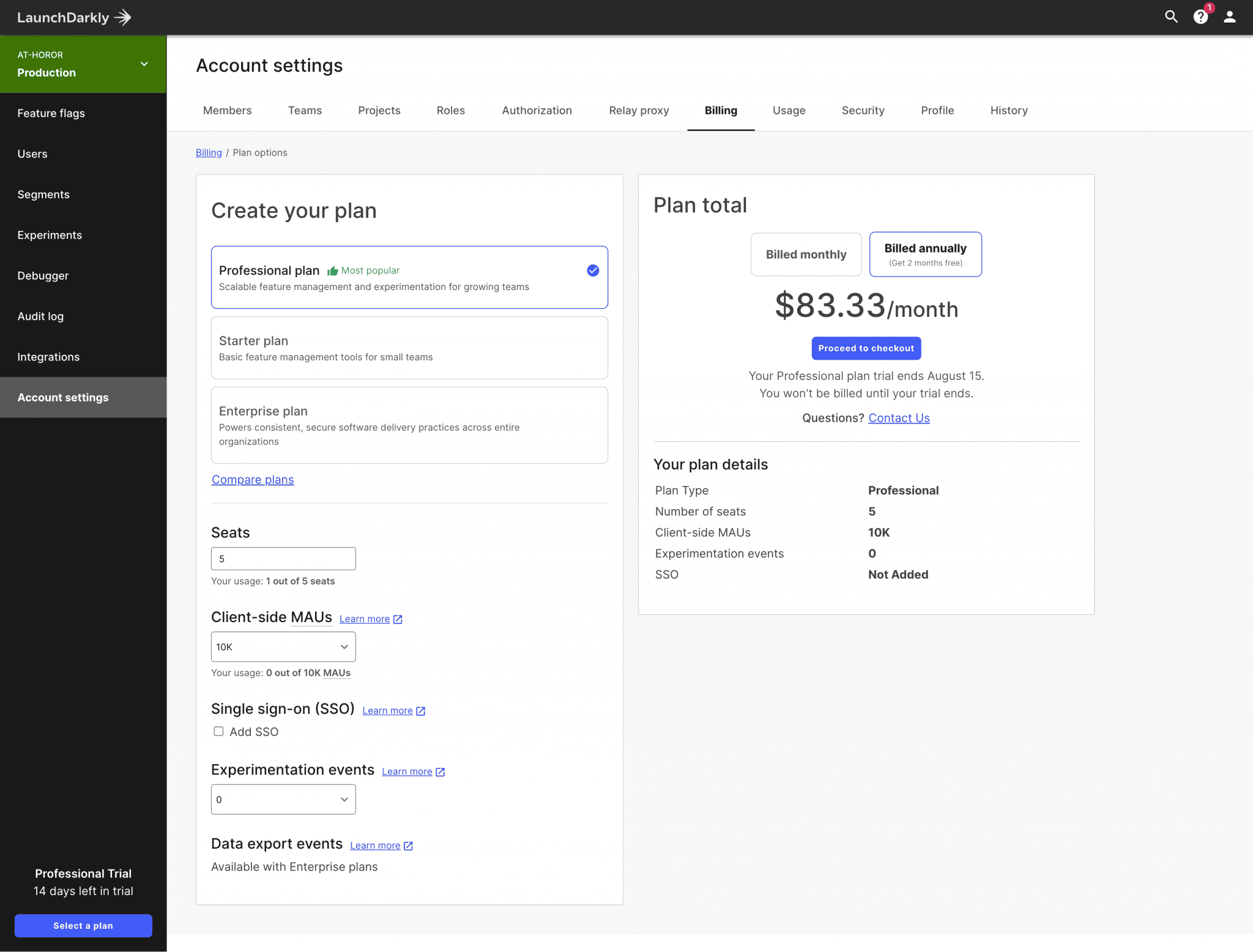This screenshot has height=952, width=1253.
Task: Expand the Experimentation events dropdown
Action: (282, 799)
